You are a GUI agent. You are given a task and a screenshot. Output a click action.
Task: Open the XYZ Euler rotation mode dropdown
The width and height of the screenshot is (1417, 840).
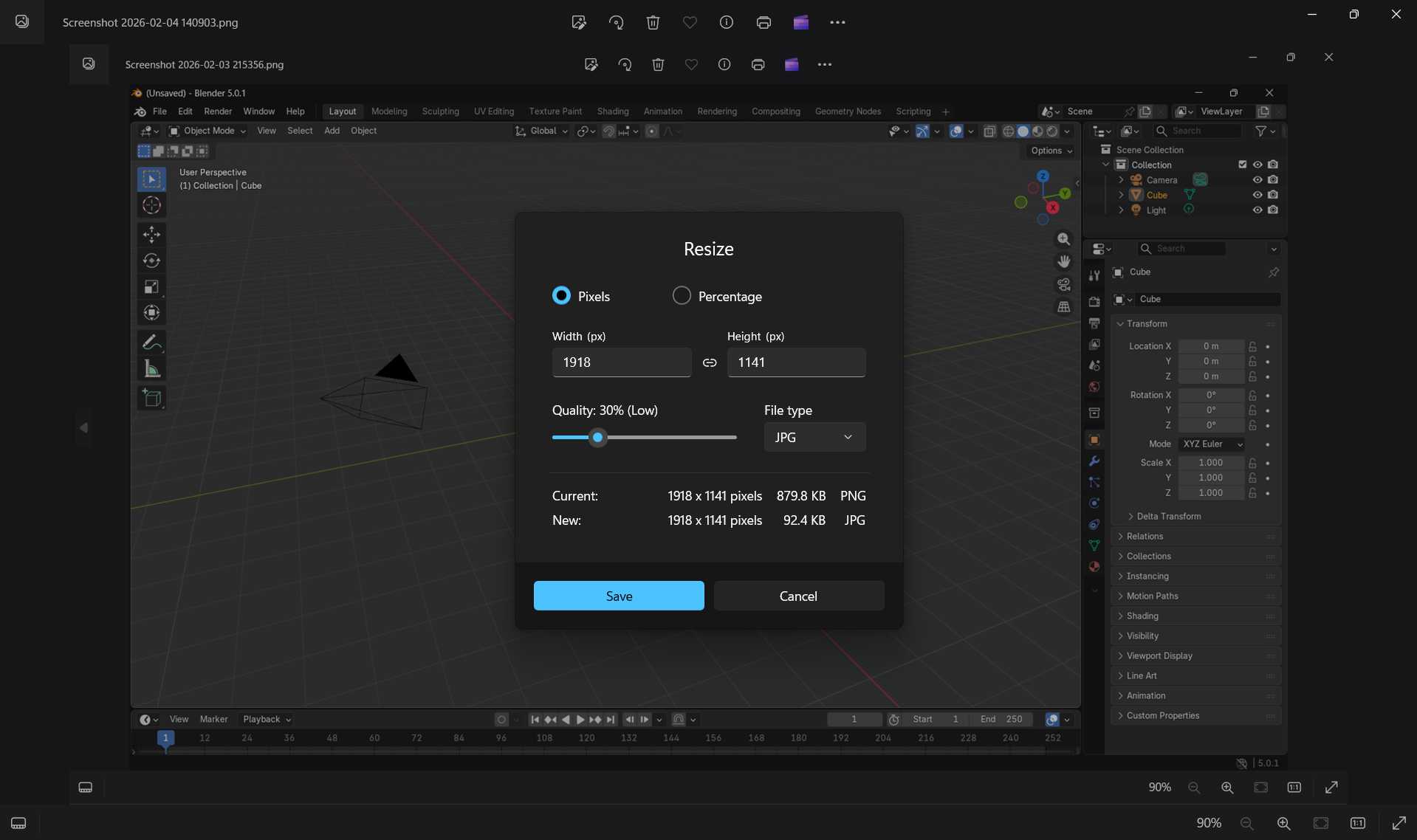coord(1212,444)
